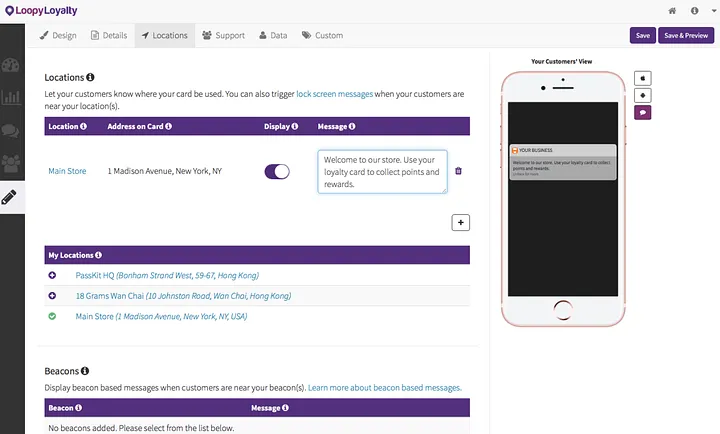Click info icon next to Locations heading
The width and height of the screenshot is (720, 434).
tap(90, 77)
